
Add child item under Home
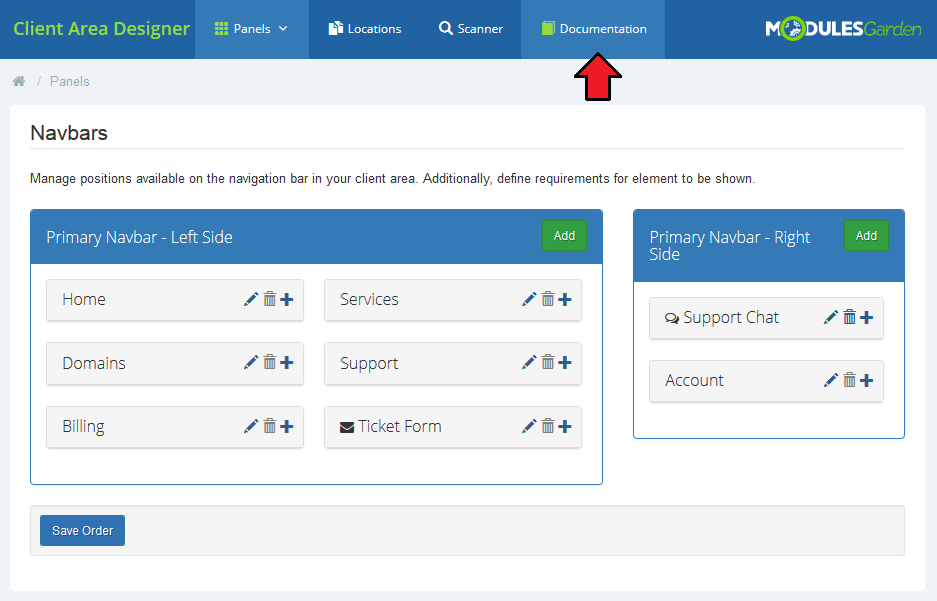pyautogui.click(x=287, y=299)
